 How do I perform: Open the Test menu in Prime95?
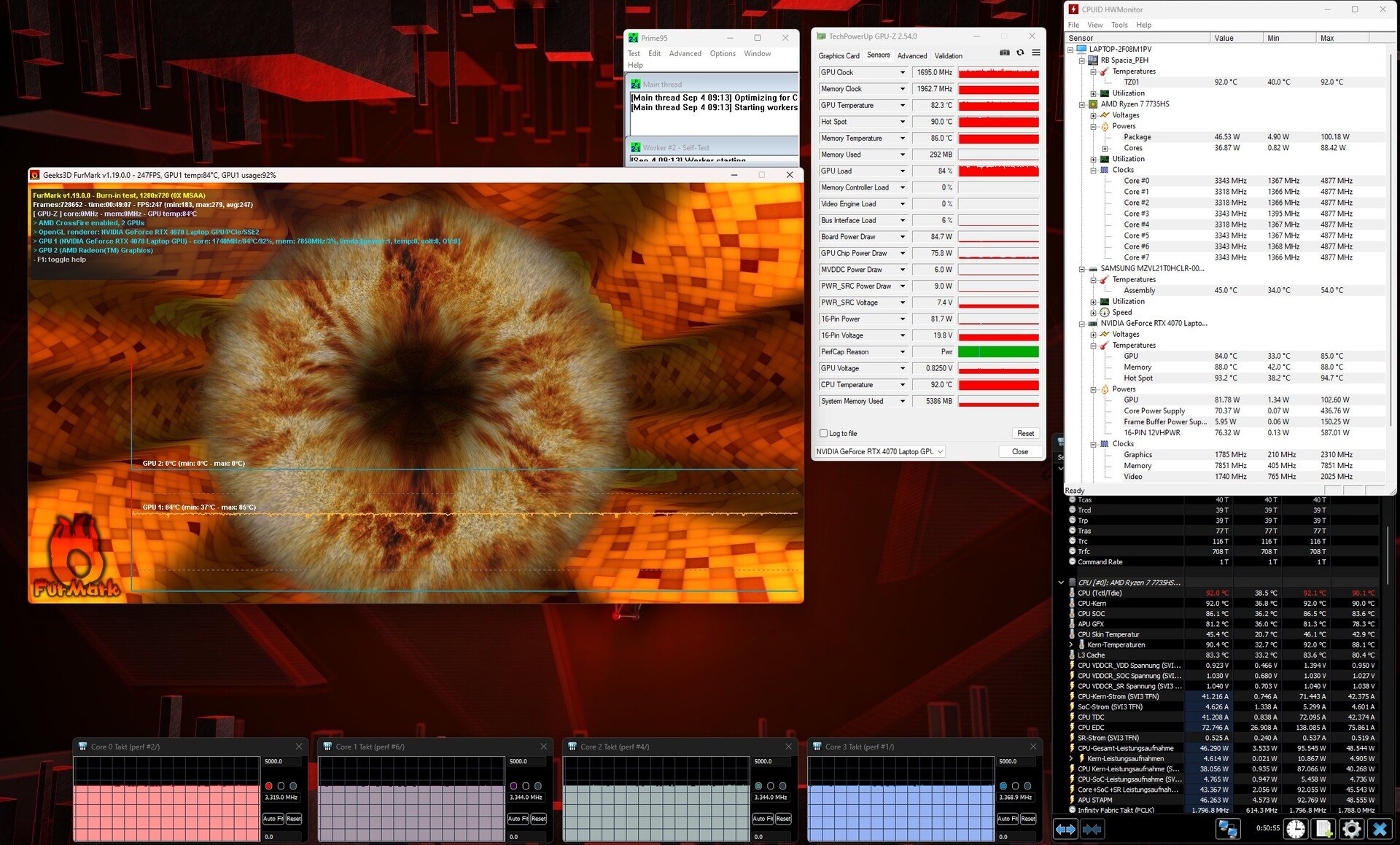click(x=634, y=53)
